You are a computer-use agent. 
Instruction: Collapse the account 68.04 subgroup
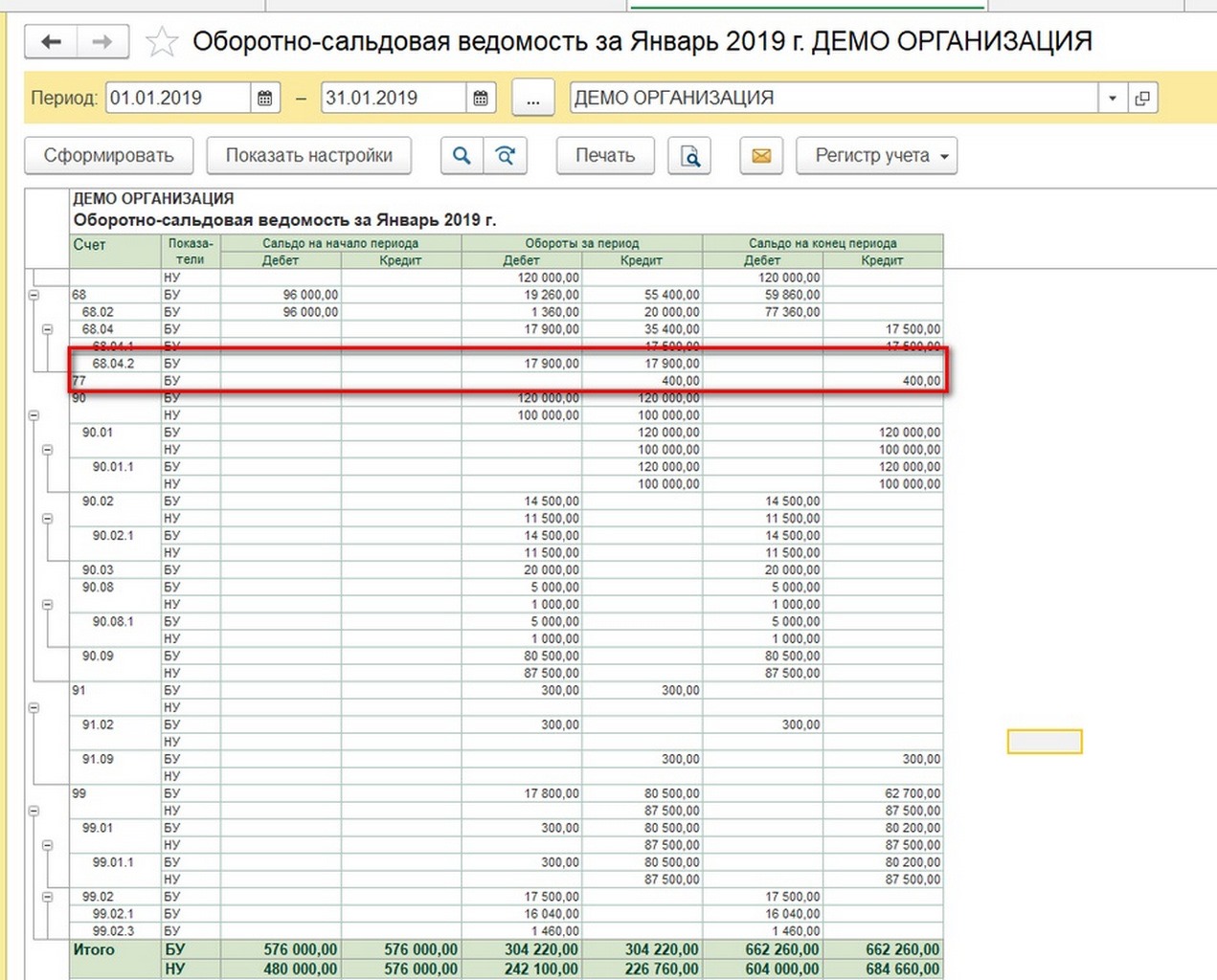click(x=47, y=329)
